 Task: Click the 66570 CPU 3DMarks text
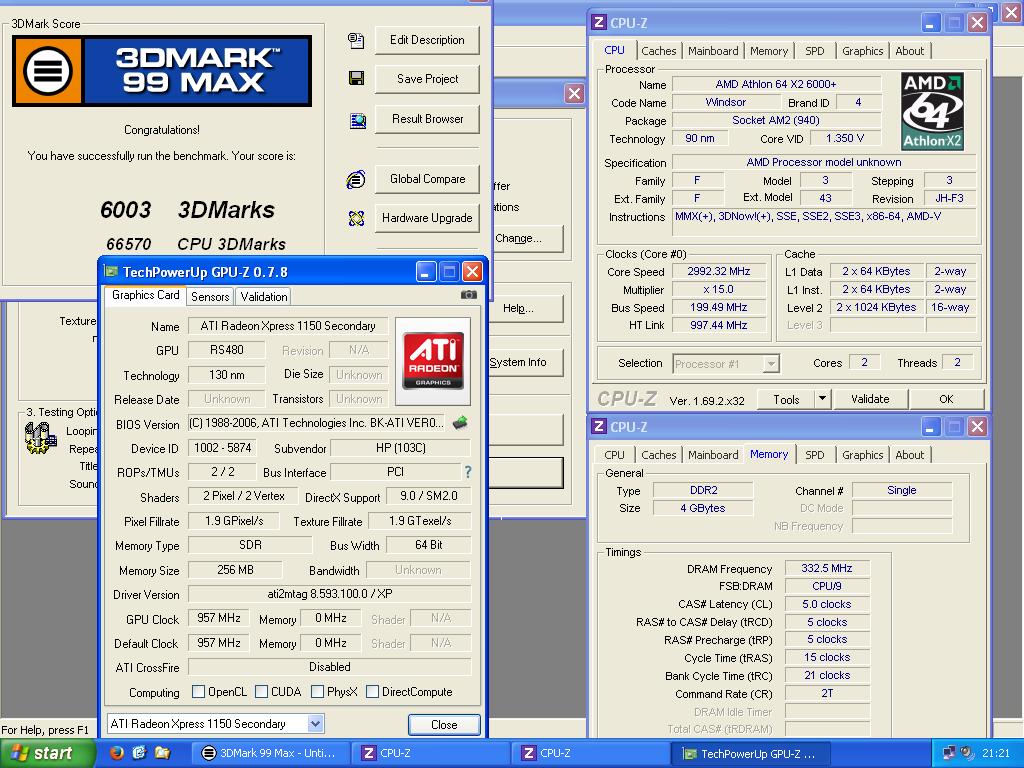[x=196, y=244]
